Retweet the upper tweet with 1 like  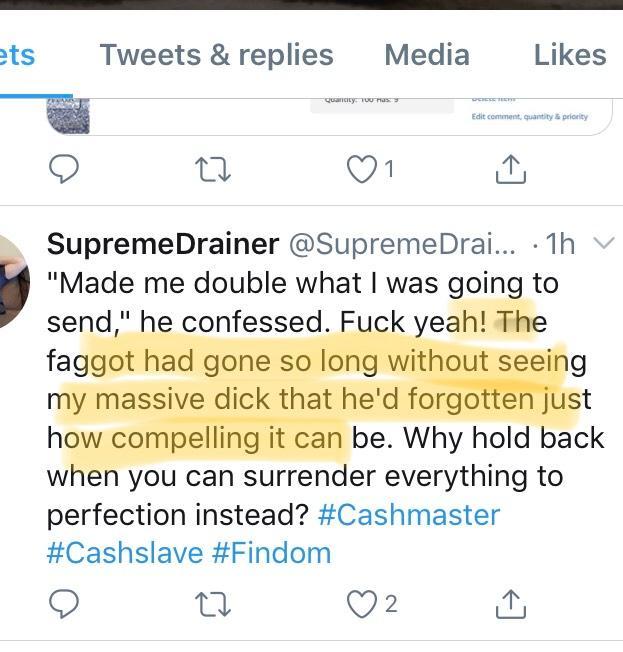click(215, 170)
